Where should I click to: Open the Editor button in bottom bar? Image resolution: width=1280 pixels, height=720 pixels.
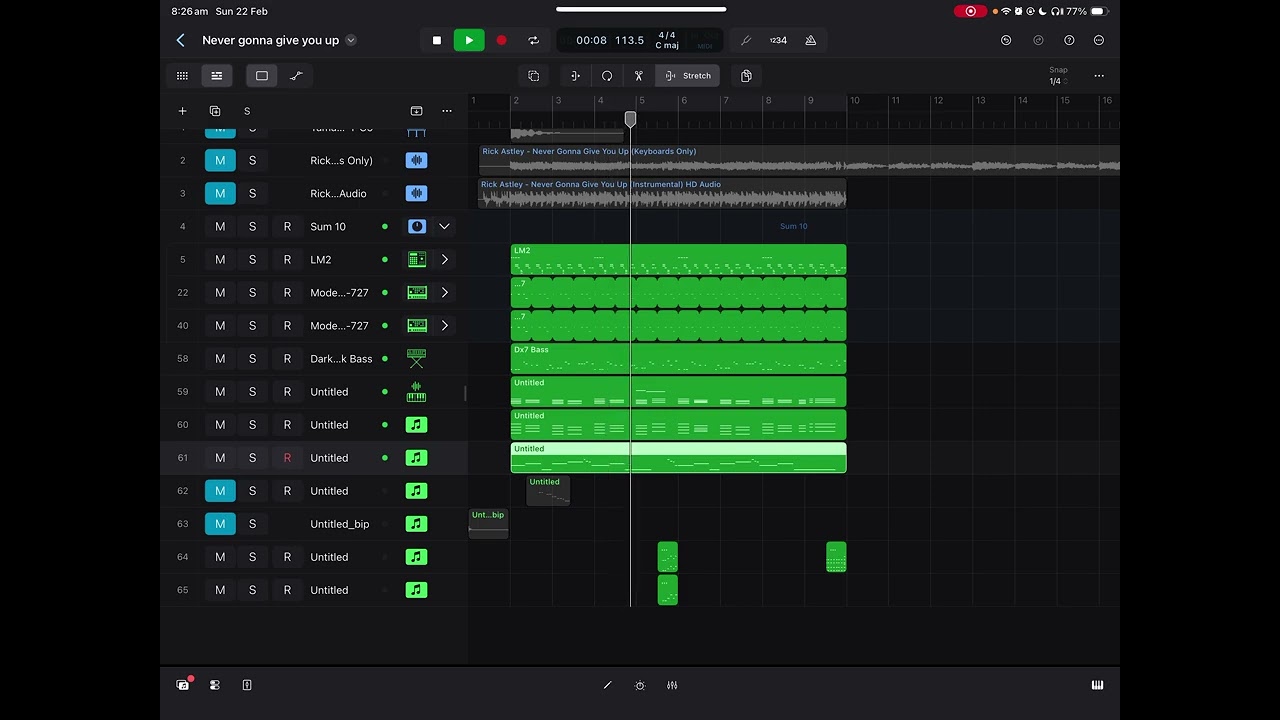coord(247,685)
